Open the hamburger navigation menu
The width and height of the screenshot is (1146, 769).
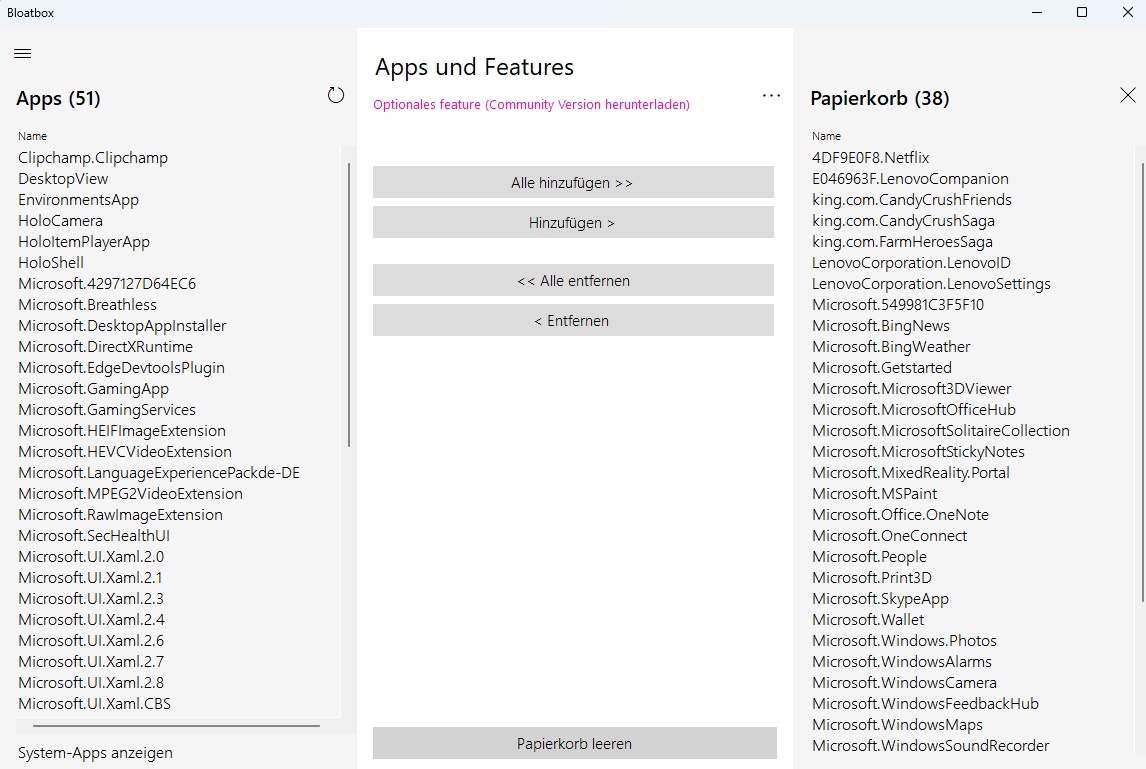click(23, 53)
